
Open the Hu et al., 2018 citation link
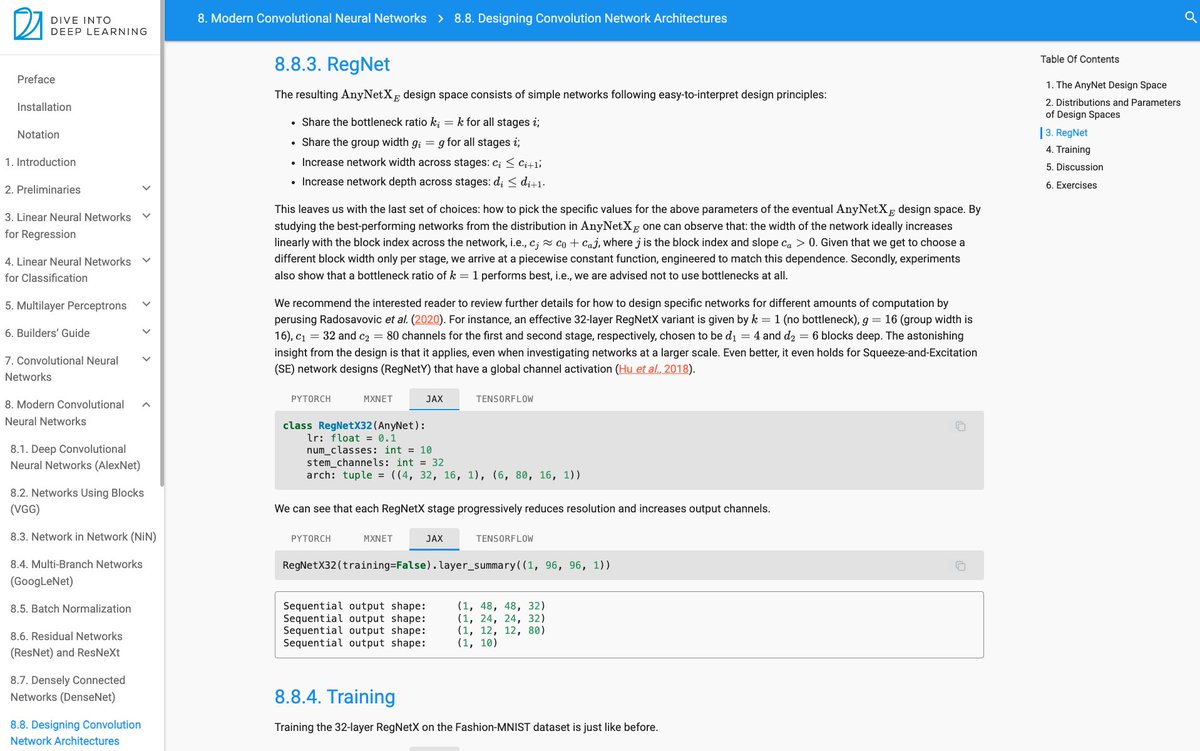[654, 369]
